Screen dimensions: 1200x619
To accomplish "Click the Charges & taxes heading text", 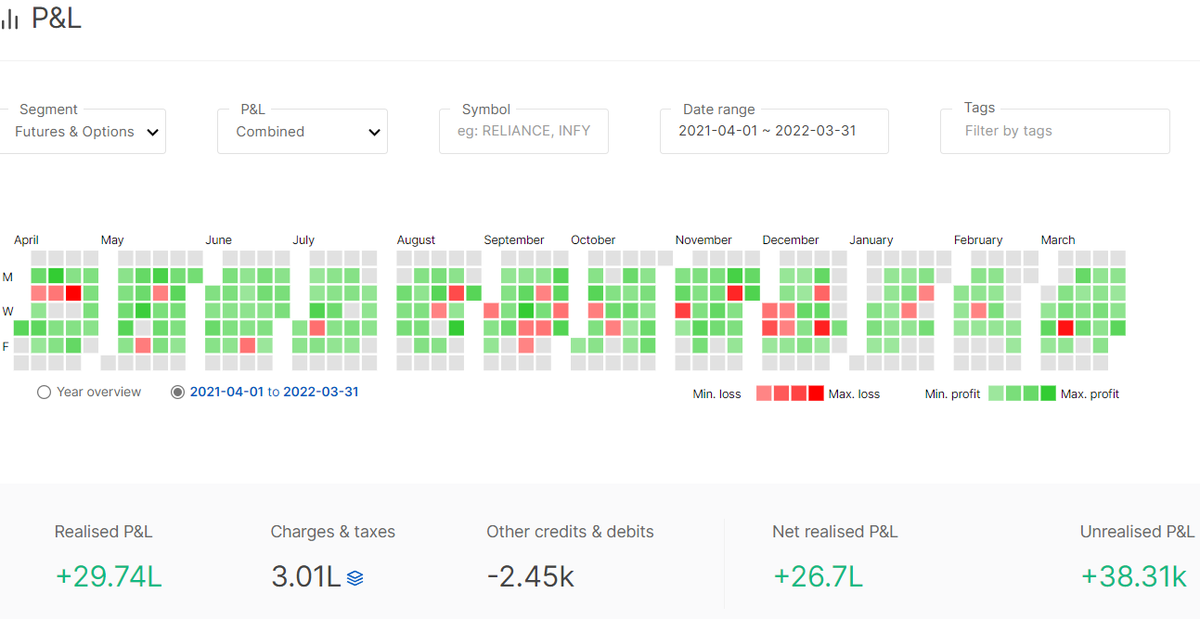I will click(x=333, y=532).
